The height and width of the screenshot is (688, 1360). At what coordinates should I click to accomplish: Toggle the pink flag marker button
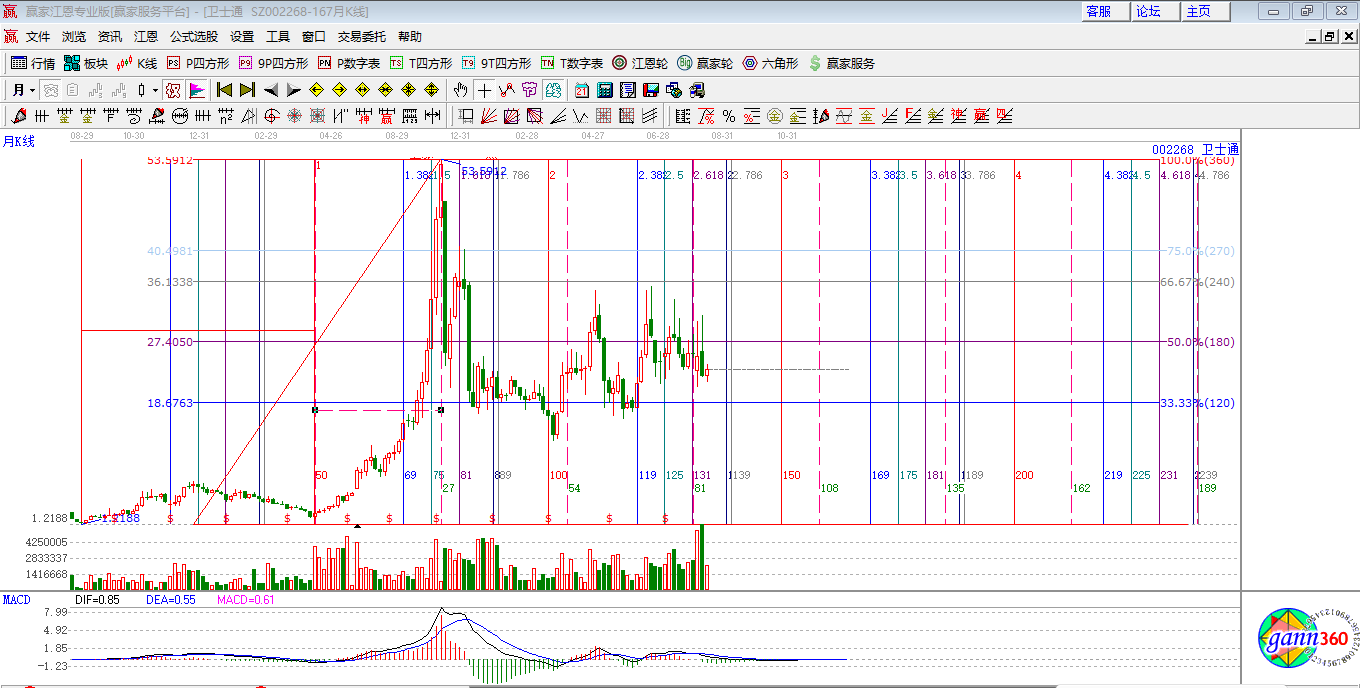tap(197, 90)
